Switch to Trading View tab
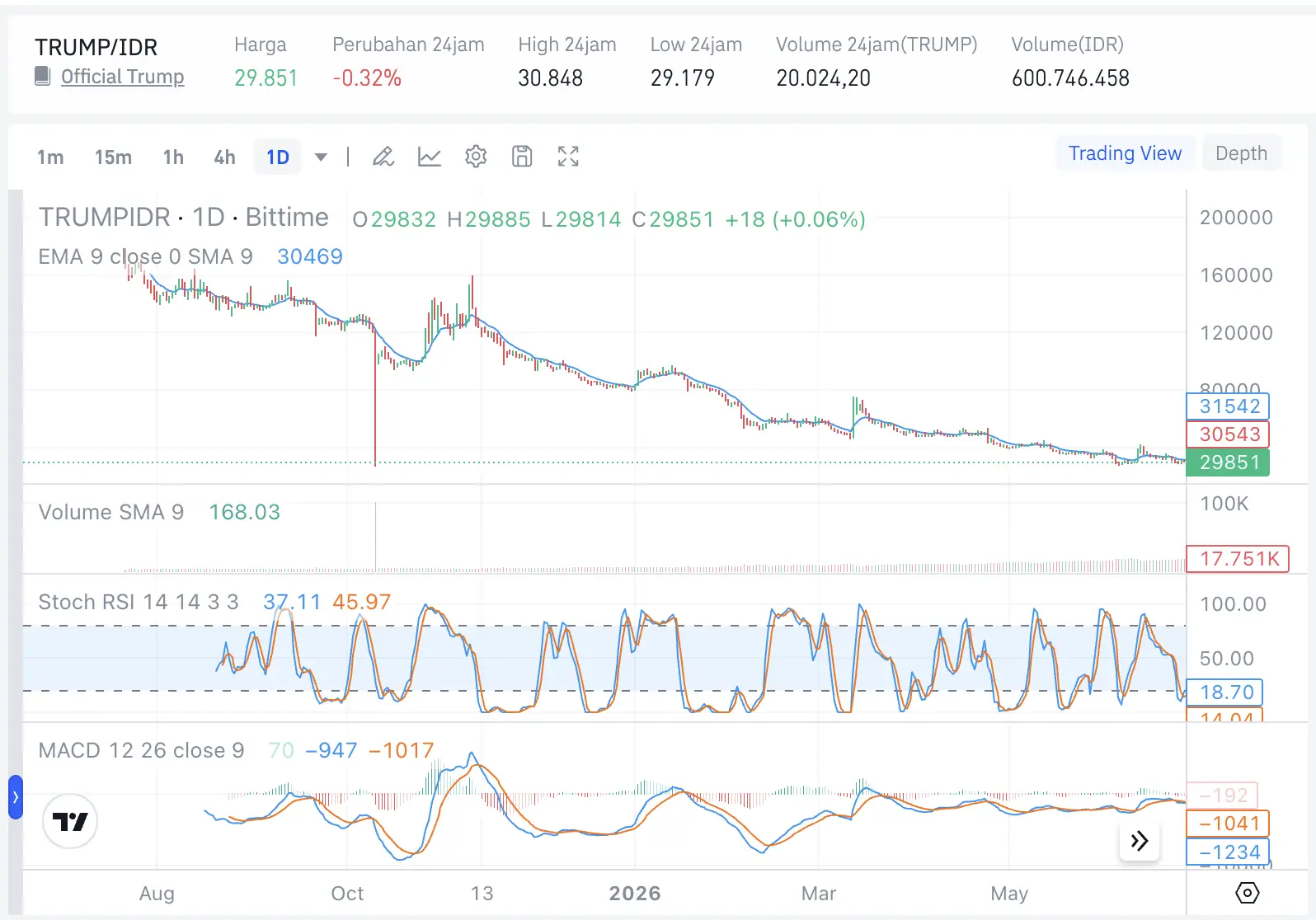The height and width of the screenshot is (920, 1316). pos(1125,153)
